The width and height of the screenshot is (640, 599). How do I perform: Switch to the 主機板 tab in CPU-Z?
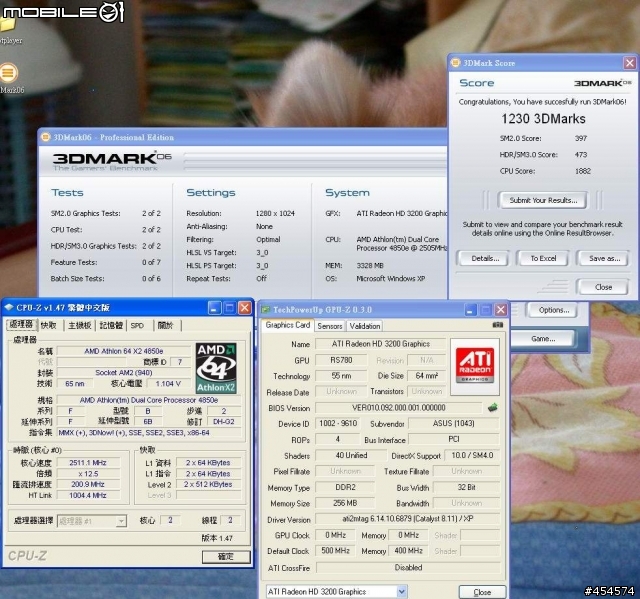coord(79,325)
